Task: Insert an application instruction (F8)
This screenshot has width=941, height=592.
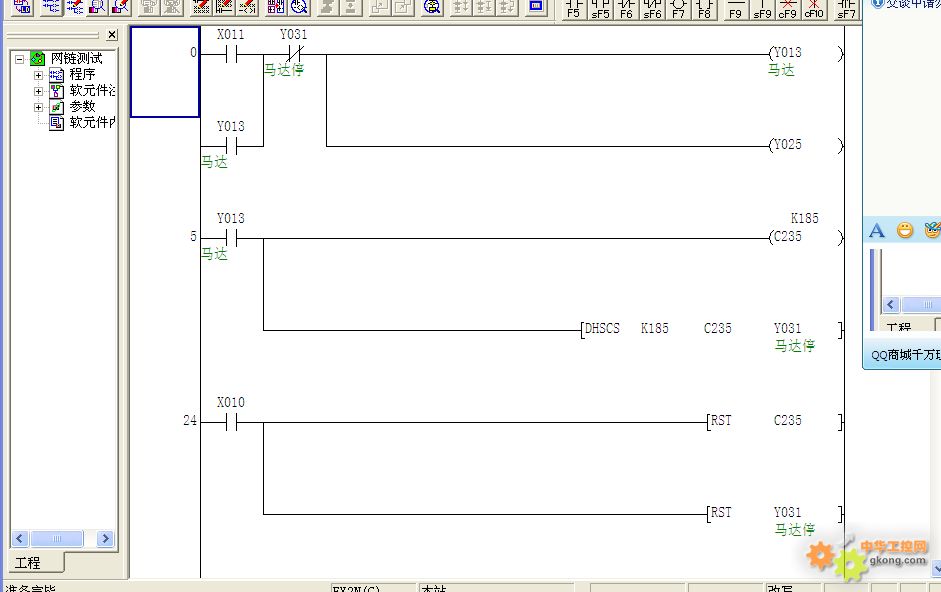Action: (705, 9)
